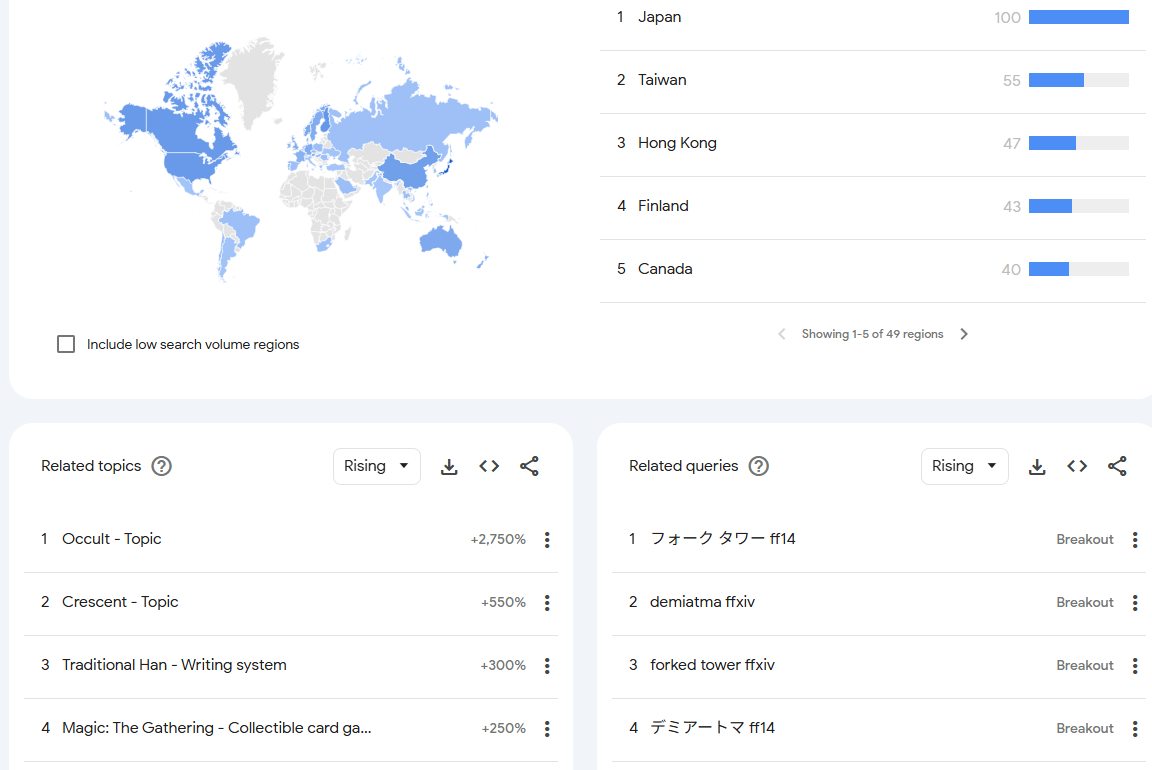Click the +2,750% value for Occult

(498, 539)
